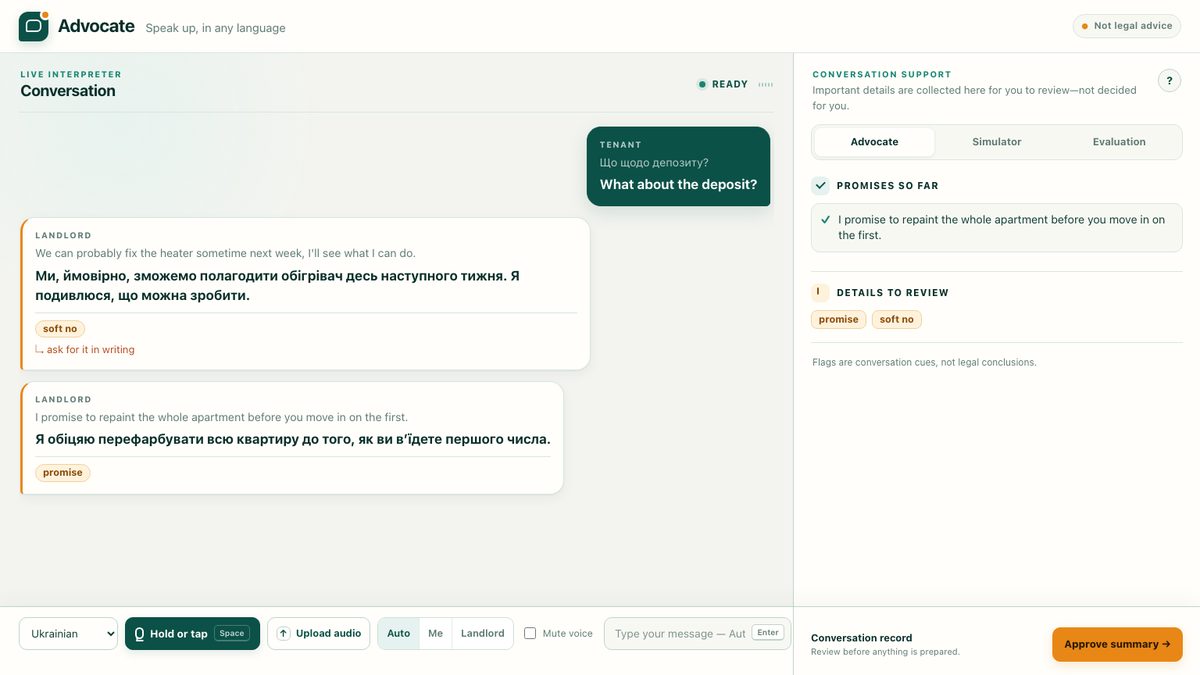Click the soft no tag on heater message
The height and width of the screenshot is (675, 1200).
click(x=60, y=329)
